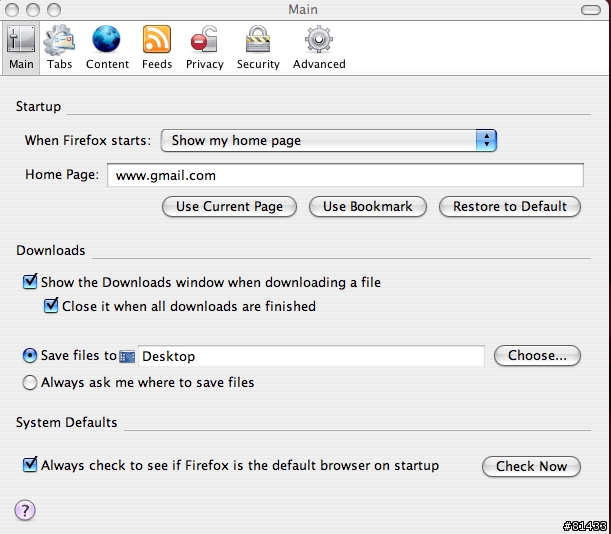Open the Security lock pane

pos(258,48)
